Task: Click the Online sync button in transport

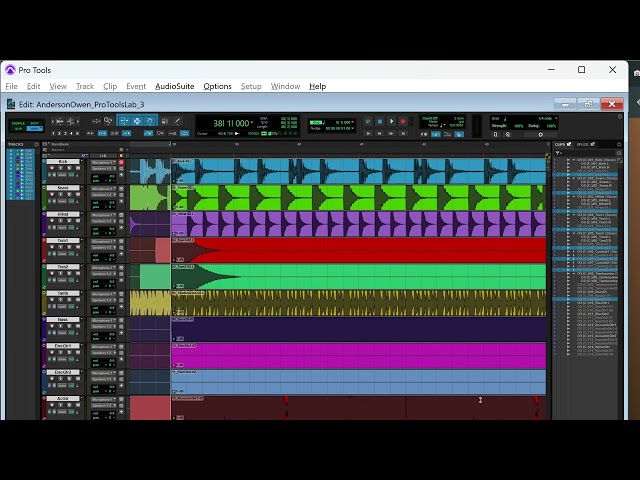Action: [368, 121]
